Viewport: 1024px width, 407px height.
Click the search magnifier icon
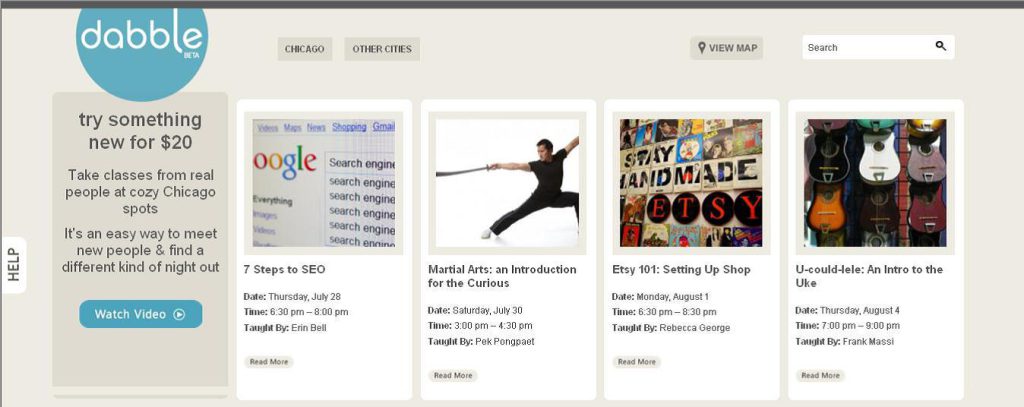[940, 47]
